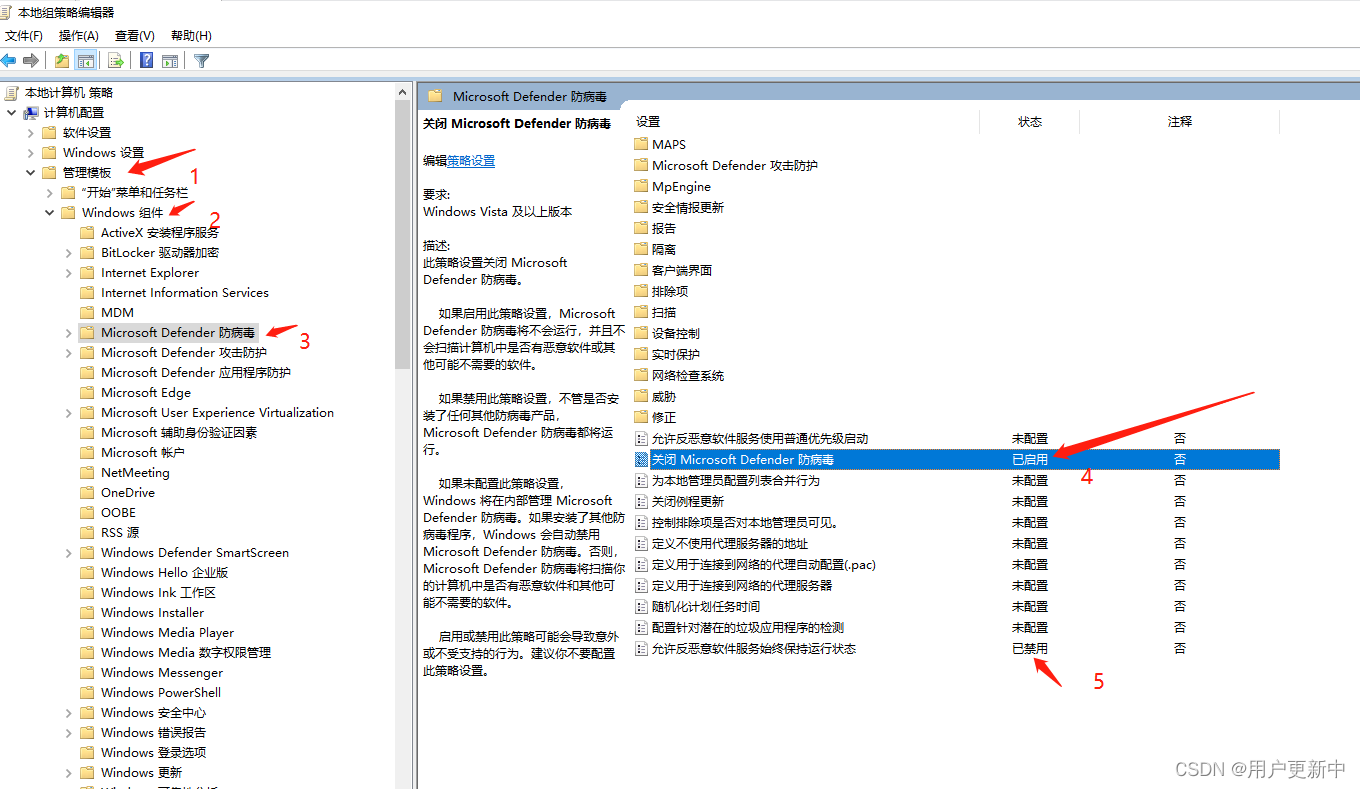Click the setting icon beside 随机化计划任务时间
1360x789 pixels.
(641, 606)
